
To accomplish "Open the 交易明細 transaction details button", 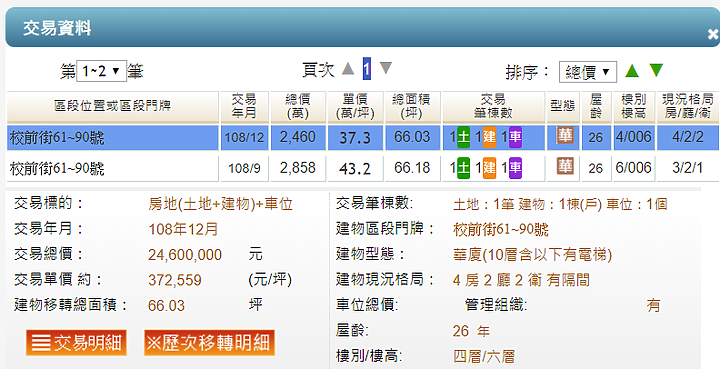I will tap(76, 343).
